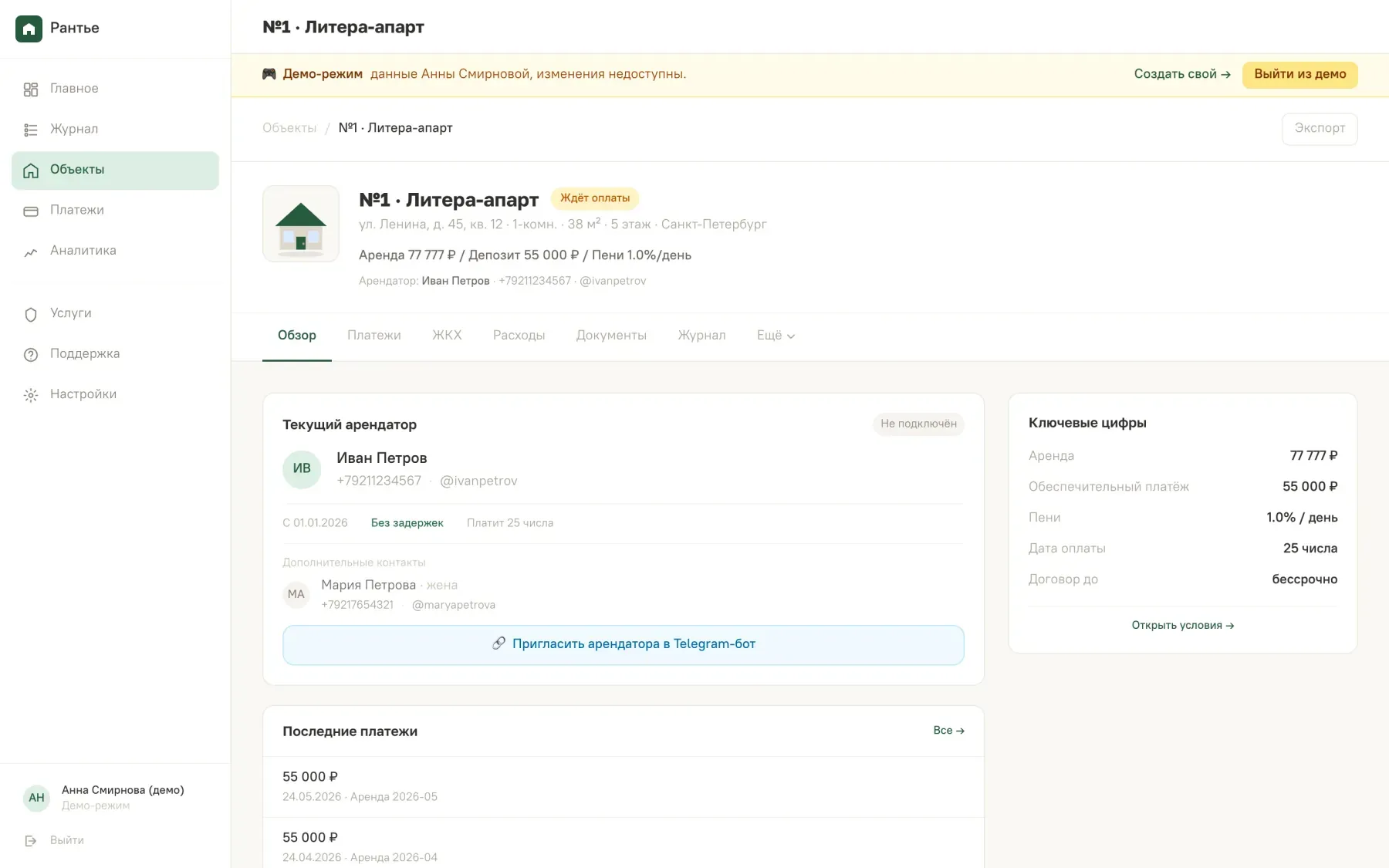
Task: Expand the Ещё dropdown tab
Action: point(776,336)
